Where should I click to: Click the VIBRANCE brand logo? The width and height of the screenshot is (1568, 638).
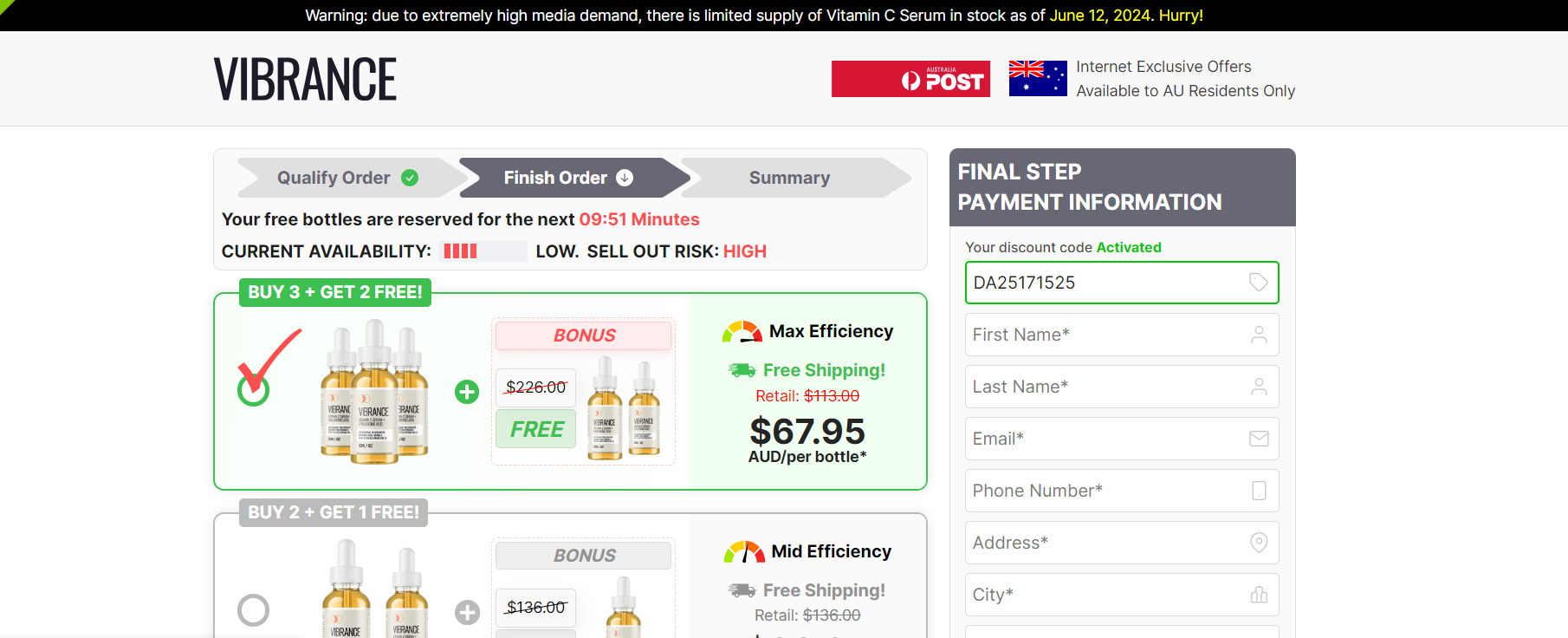click(x=305, y=79)
